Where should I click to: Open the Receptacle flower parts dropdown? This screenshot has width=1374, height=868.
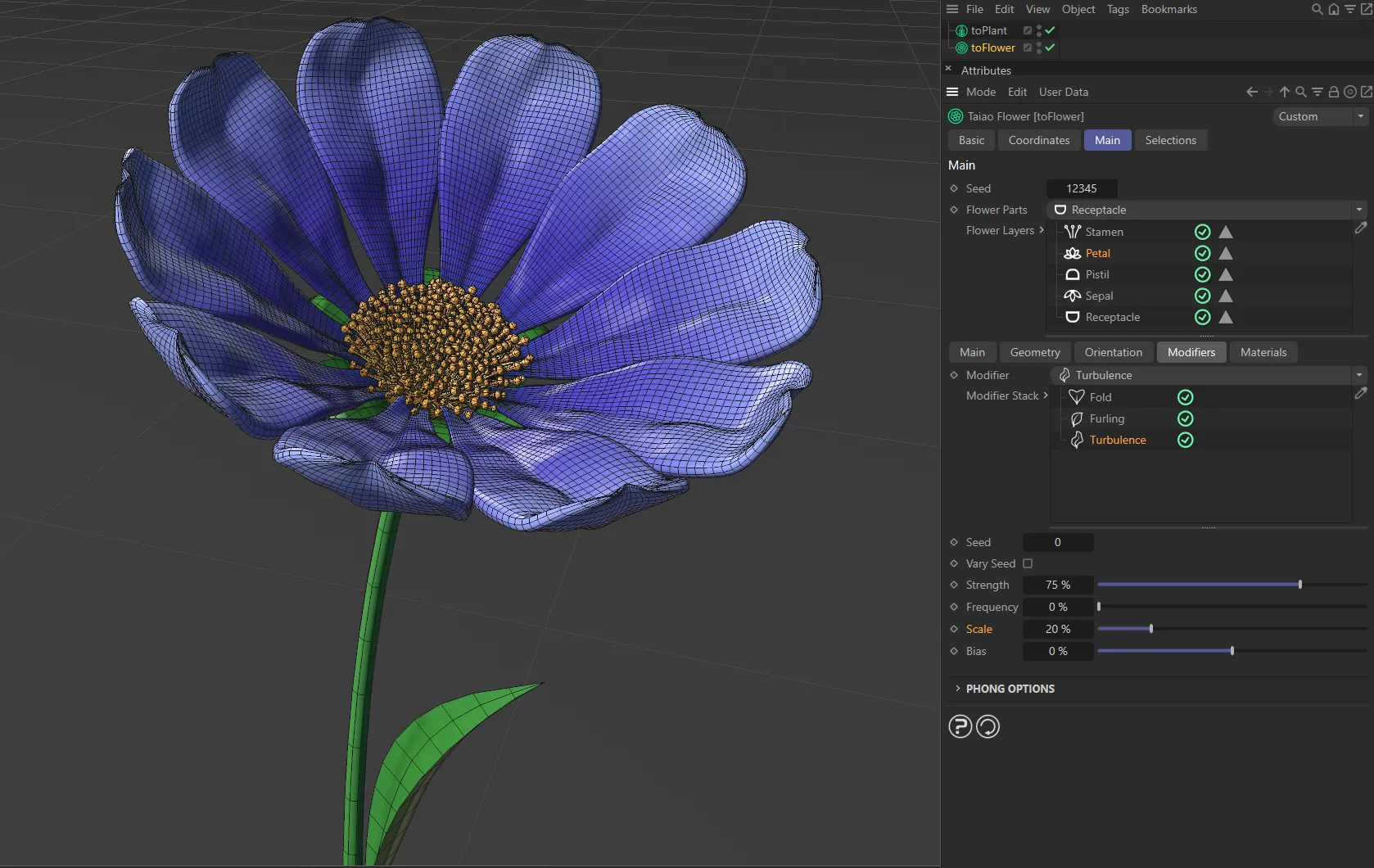point(1358,210)
